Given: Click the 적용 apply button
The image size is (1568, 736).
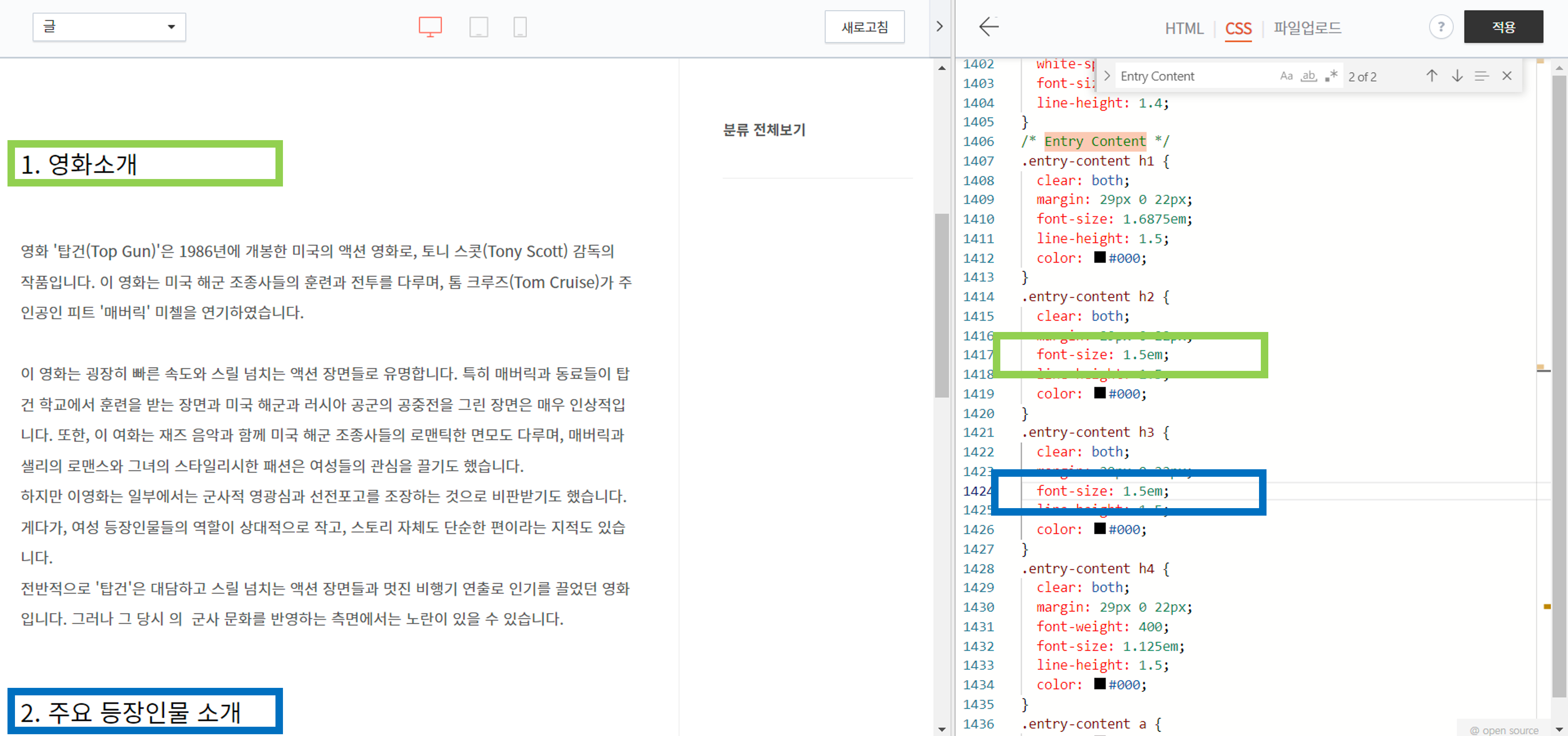Looking at the screenshot, I should pyautogui.click(x=1503, y=27).
